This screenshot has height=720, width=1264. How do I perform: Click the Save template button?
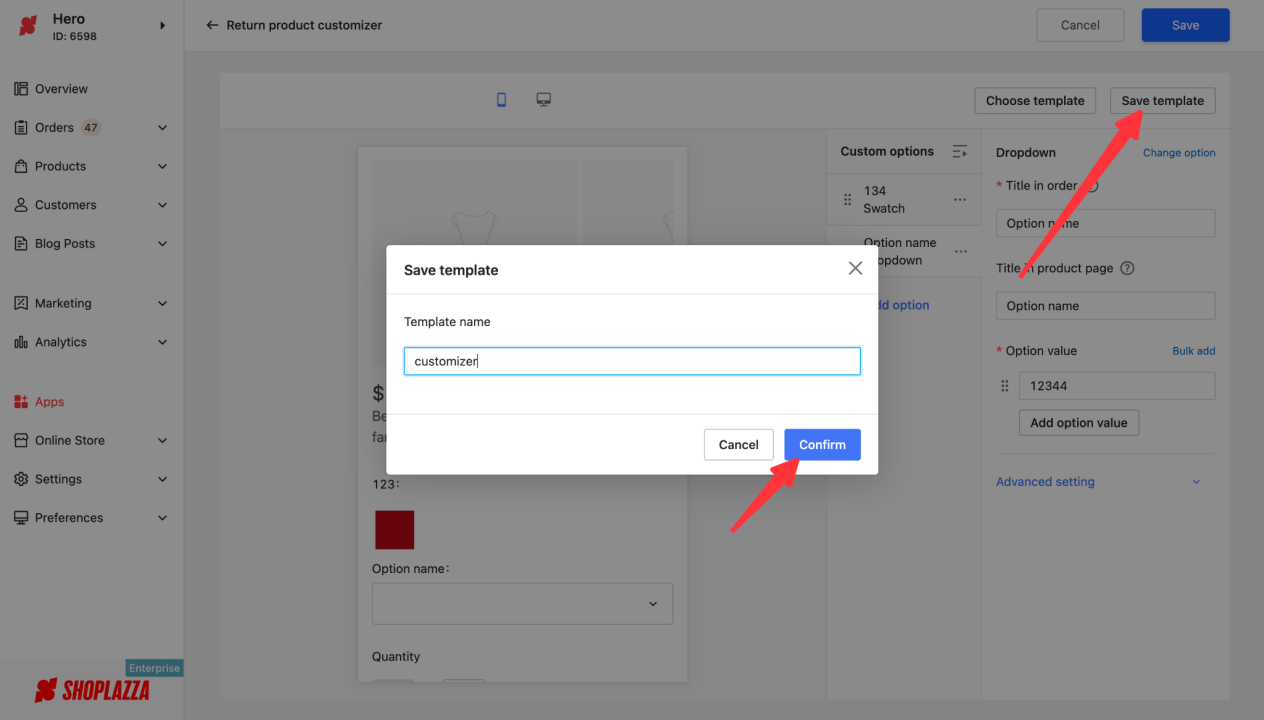click(x=1162, y=101)
